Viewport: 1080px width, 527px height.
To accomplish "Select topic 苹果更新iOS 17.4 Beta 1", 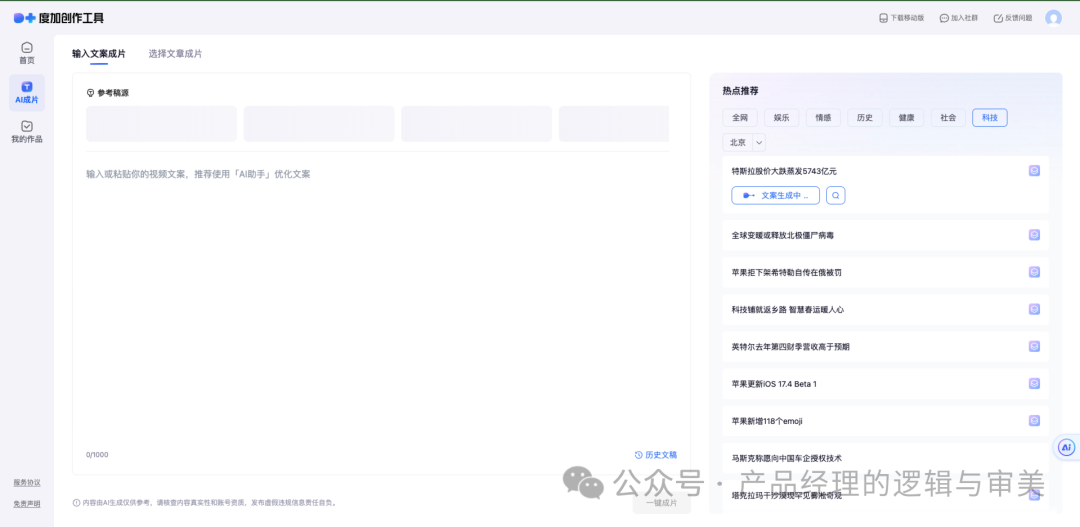I will (x=774, y=384).
